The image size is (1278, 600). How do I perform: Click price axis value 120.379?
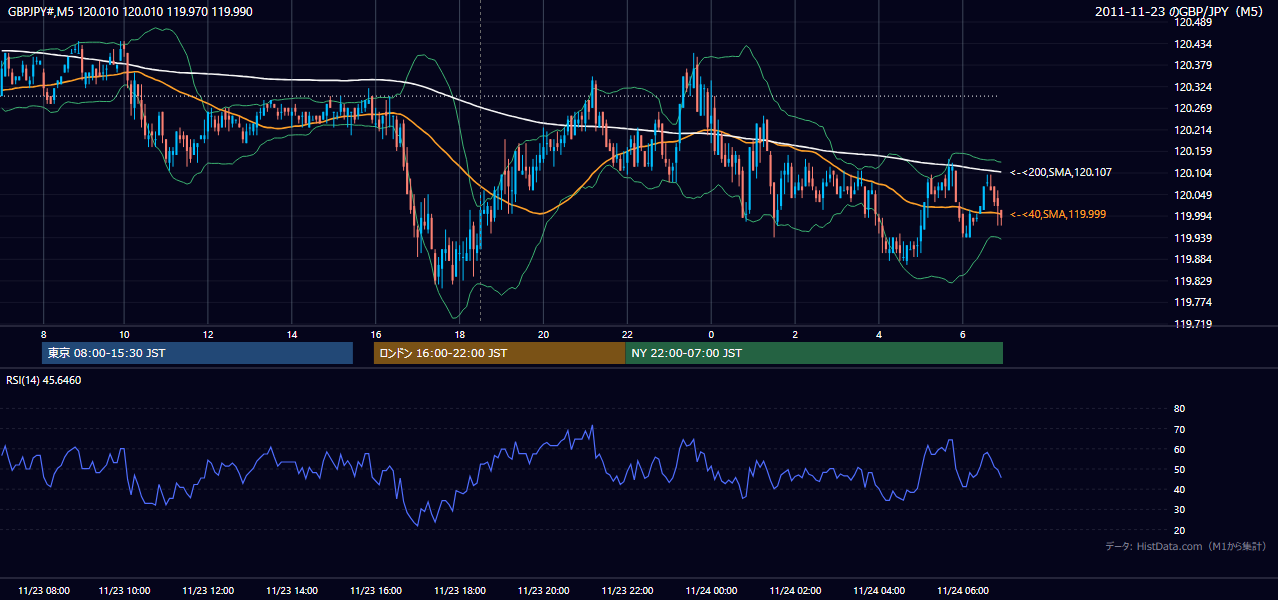(1193, 66)
